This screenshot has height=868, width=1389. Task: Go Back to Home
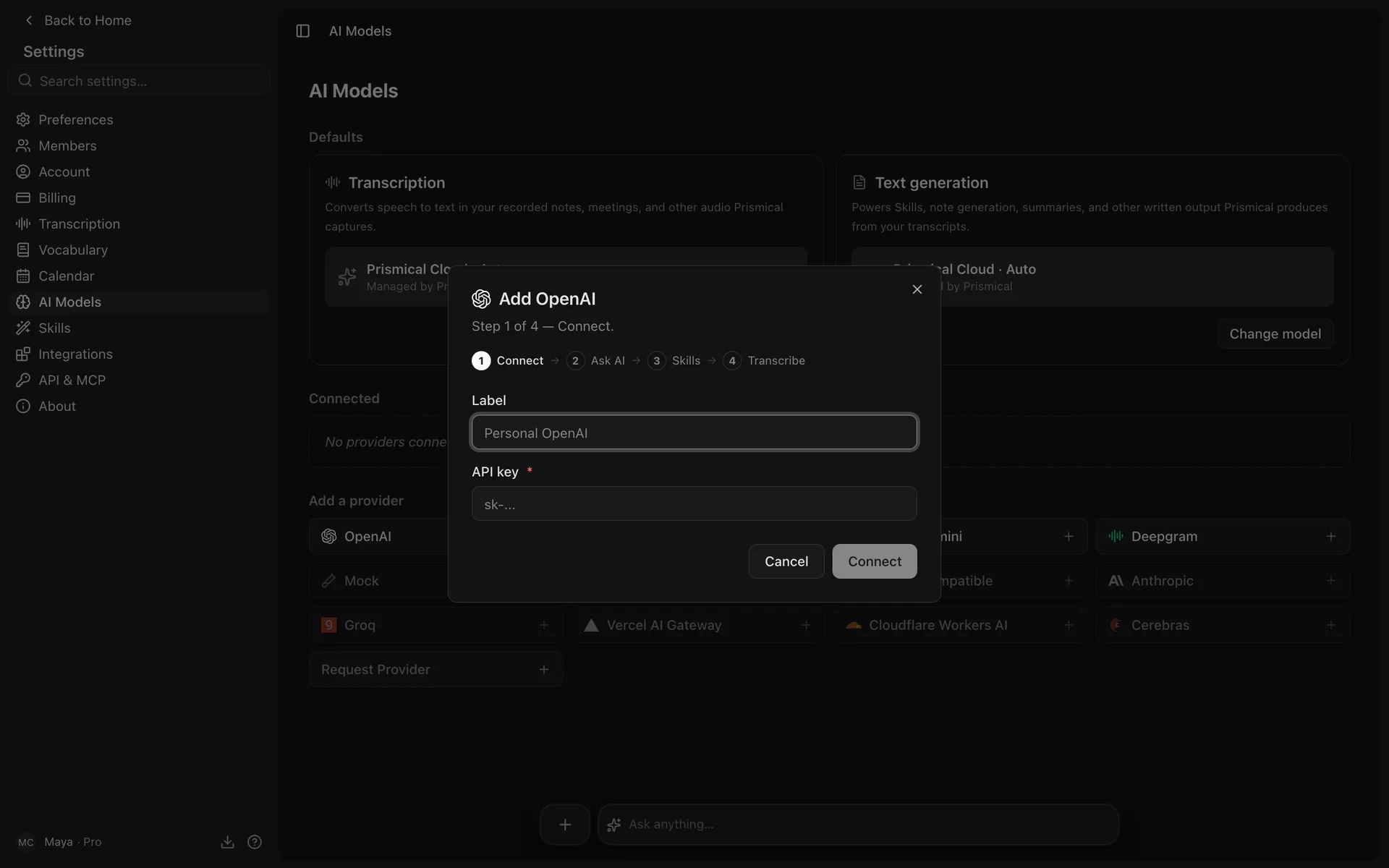78,20
